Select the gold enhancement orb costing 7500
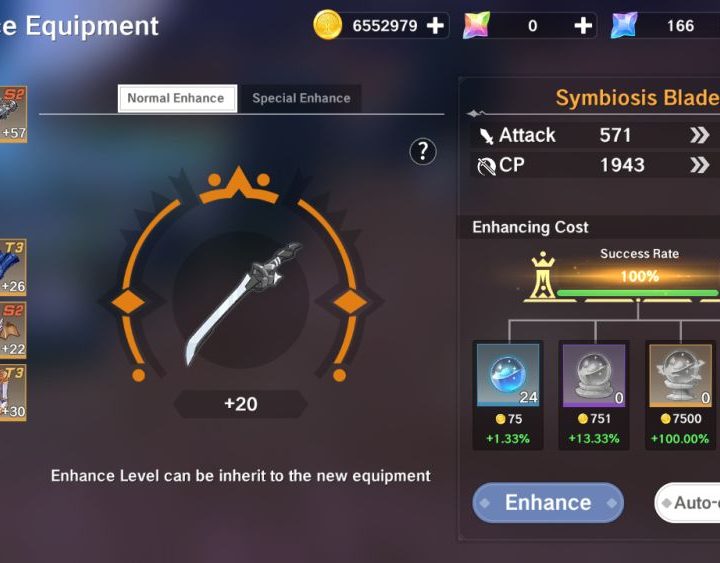Screen dimensions: 720x563 pyautogui.click(x=680, y=375)
